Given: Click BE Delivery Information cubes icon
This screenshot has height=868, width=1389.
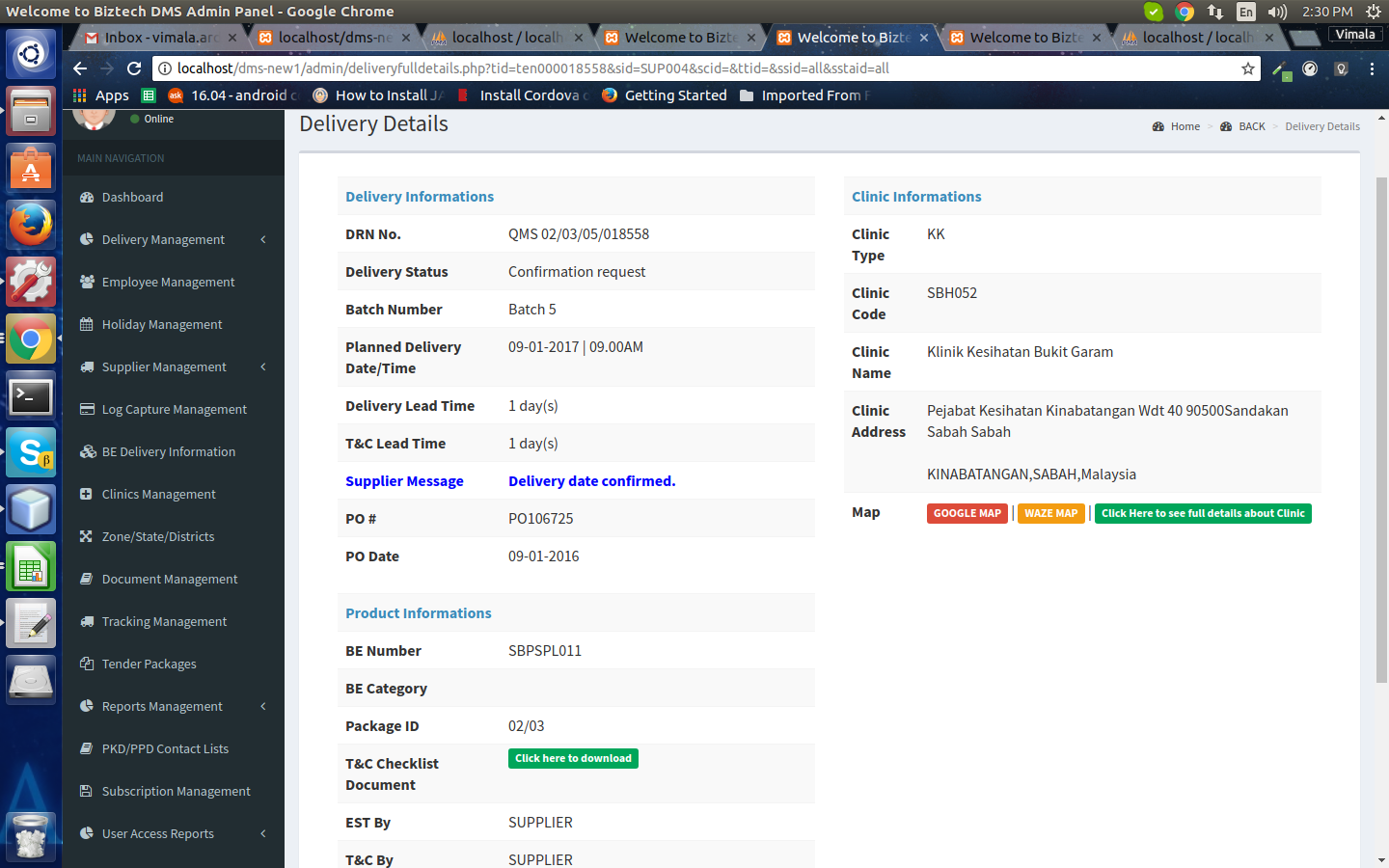Looking at the screenshot, I should click(x=88, y=451).
